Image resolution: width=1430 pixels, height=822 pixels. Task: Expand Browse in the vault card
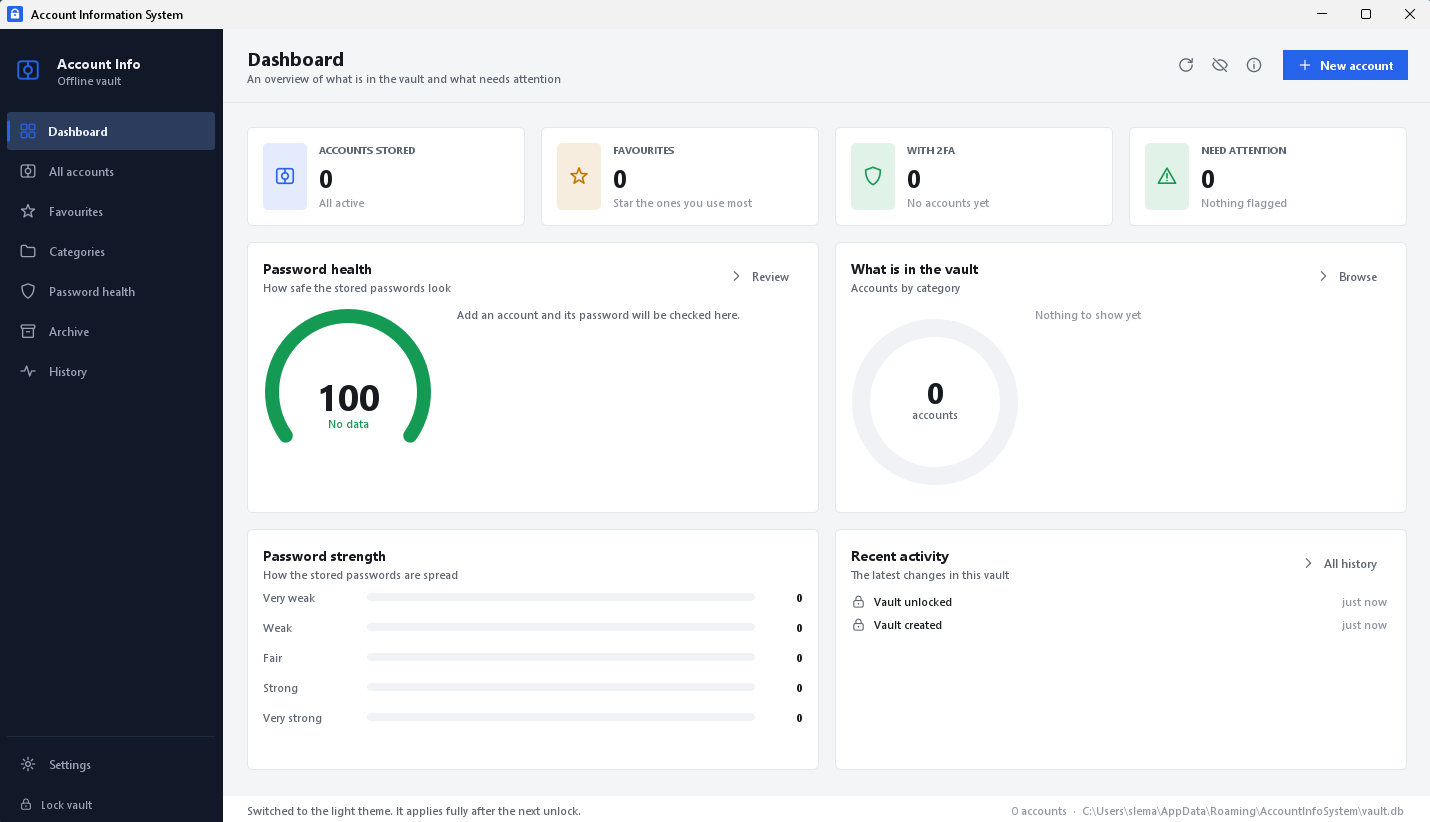pyautogui.click(x=1348, y=277)
